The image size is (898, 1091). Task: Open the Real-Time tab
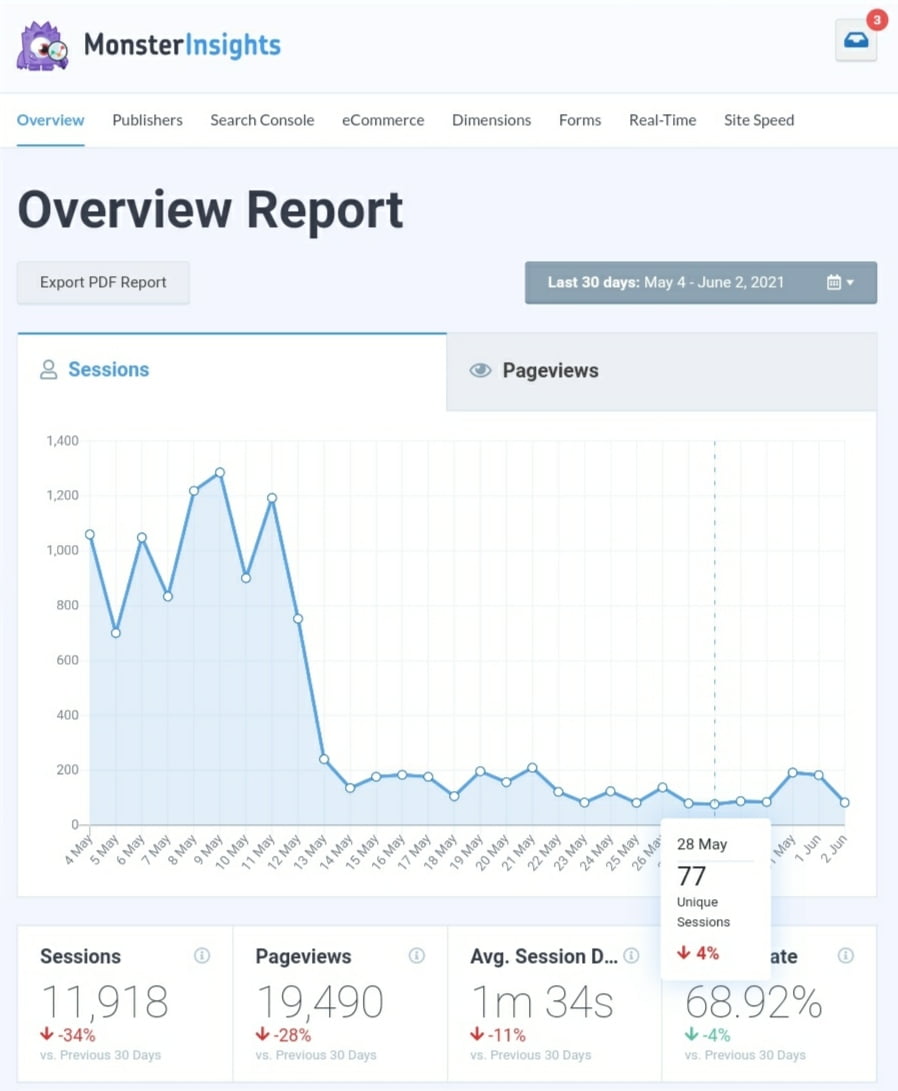coord(662,120)
